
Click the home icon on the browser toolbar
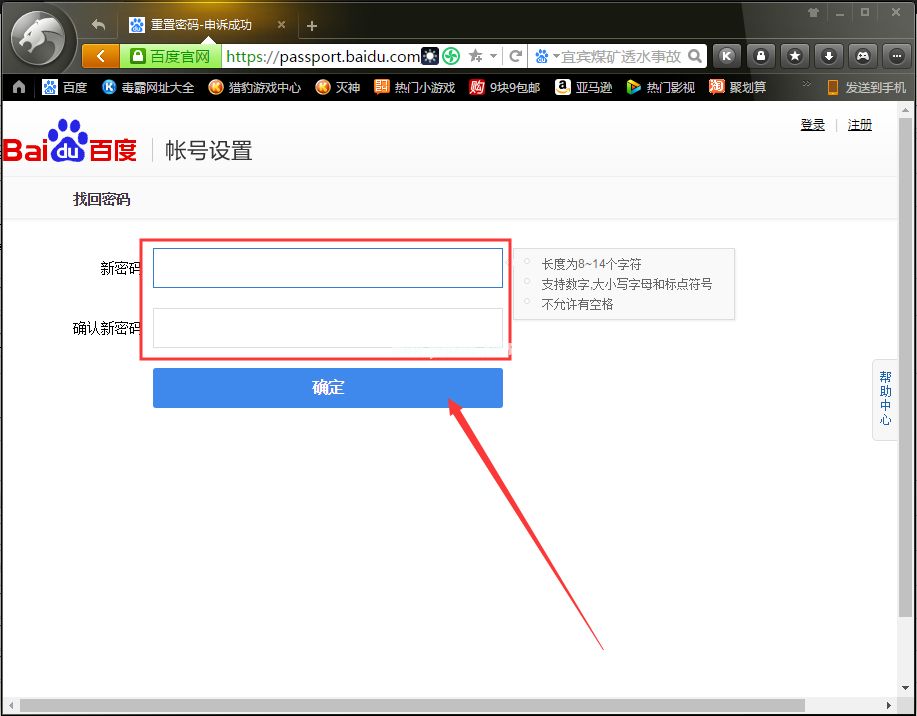click(18, 87)
